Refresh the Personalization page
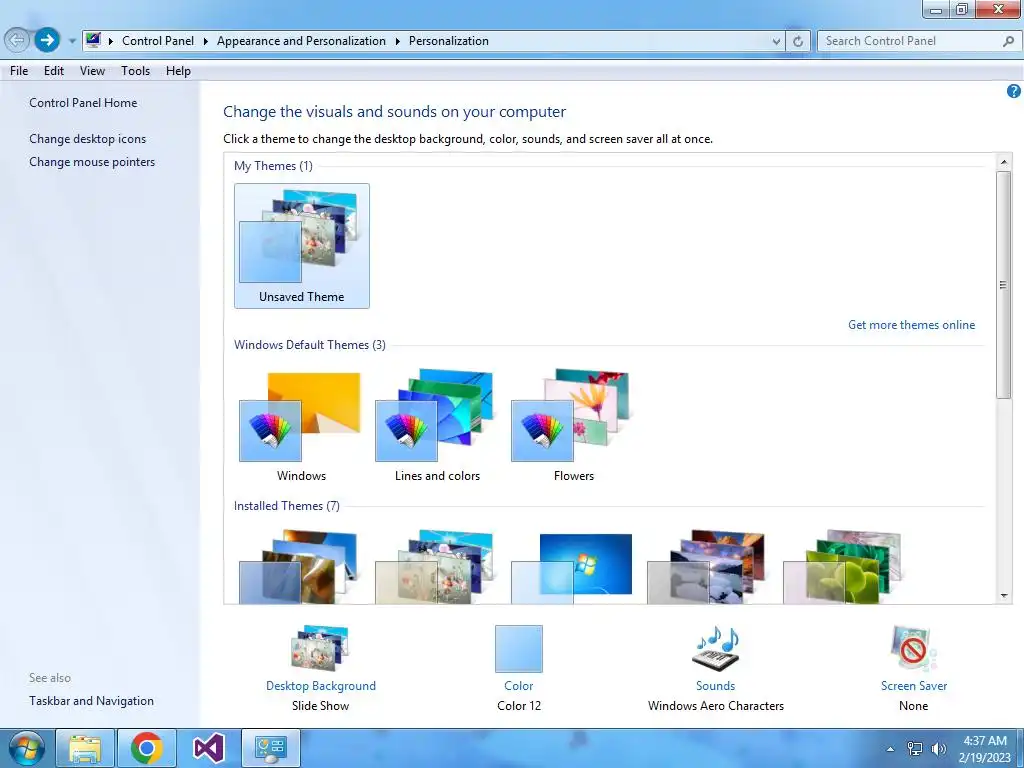 click(x=798, y=41)
